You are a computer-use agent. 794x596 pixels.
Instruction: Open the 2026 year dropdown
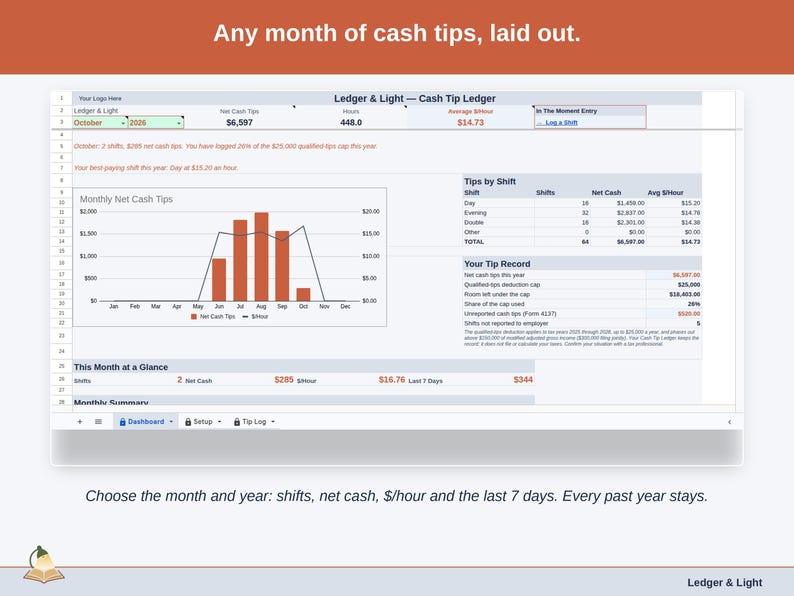(x=179, y=123)
